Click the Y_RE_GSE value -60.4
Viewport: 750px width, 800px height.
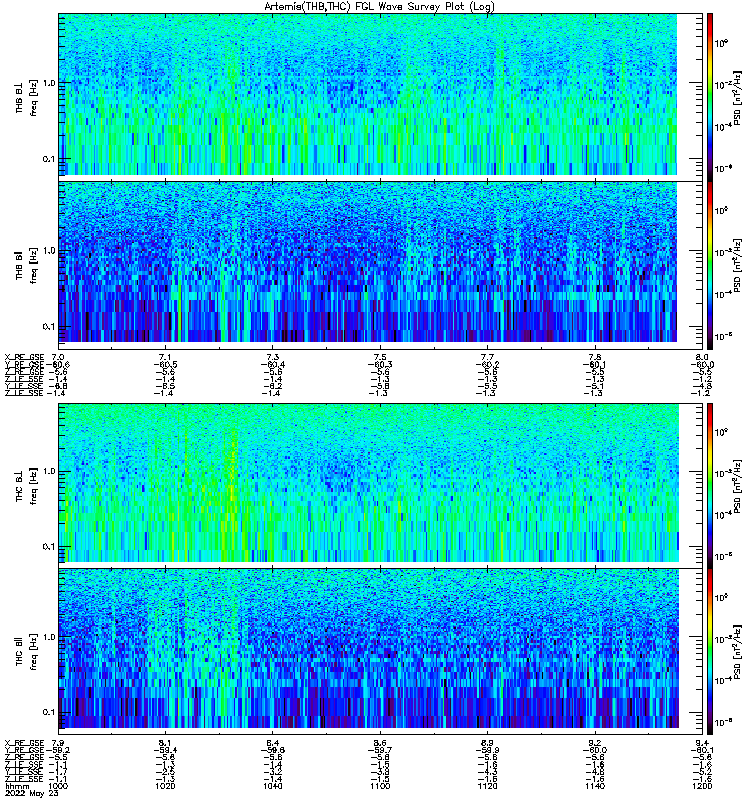tap(272, 364)
